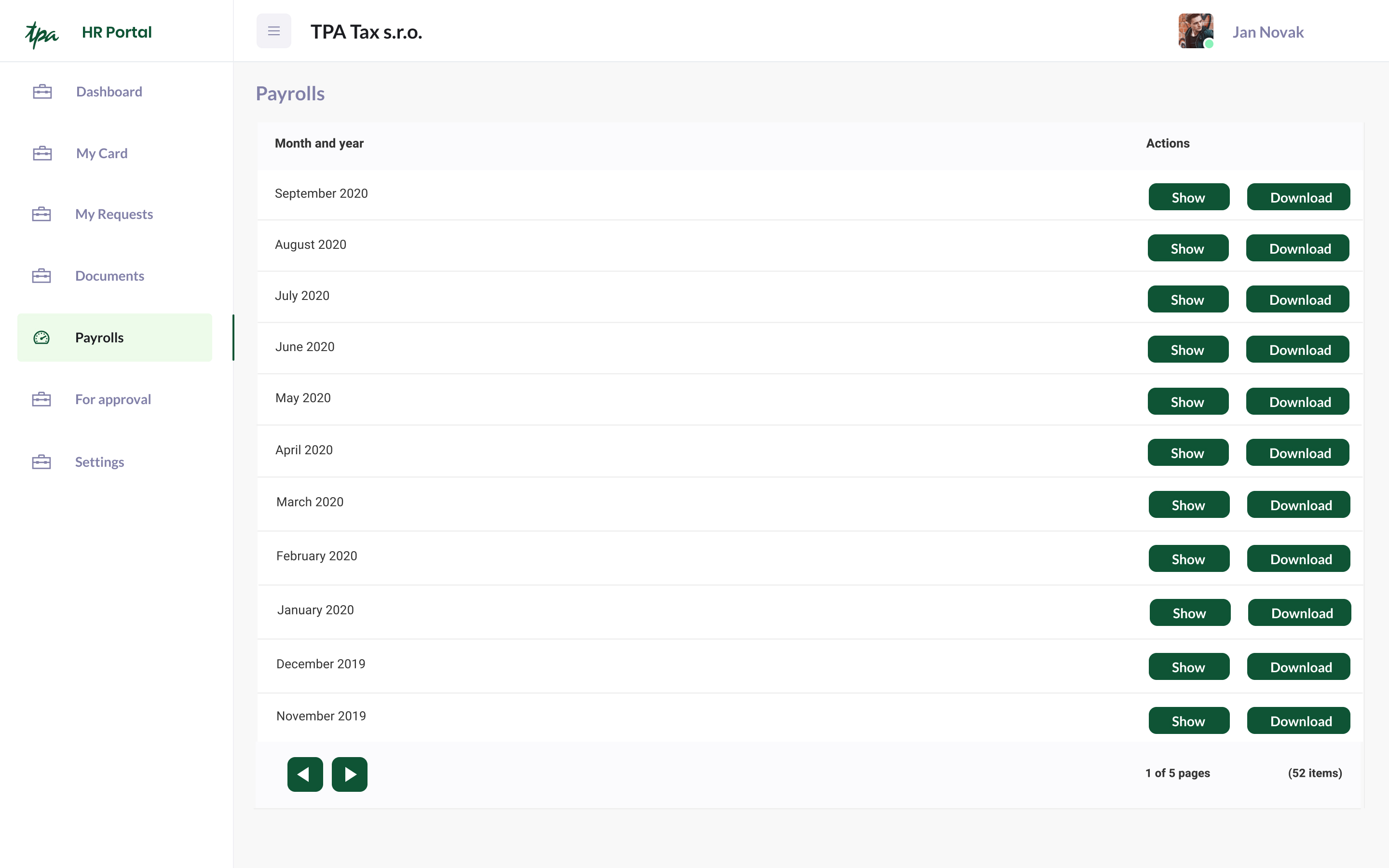The width and height of the screenshot is (1389, 868).
Task: Toggle the hamburger sidebar menu button
Action: (274, 31)
